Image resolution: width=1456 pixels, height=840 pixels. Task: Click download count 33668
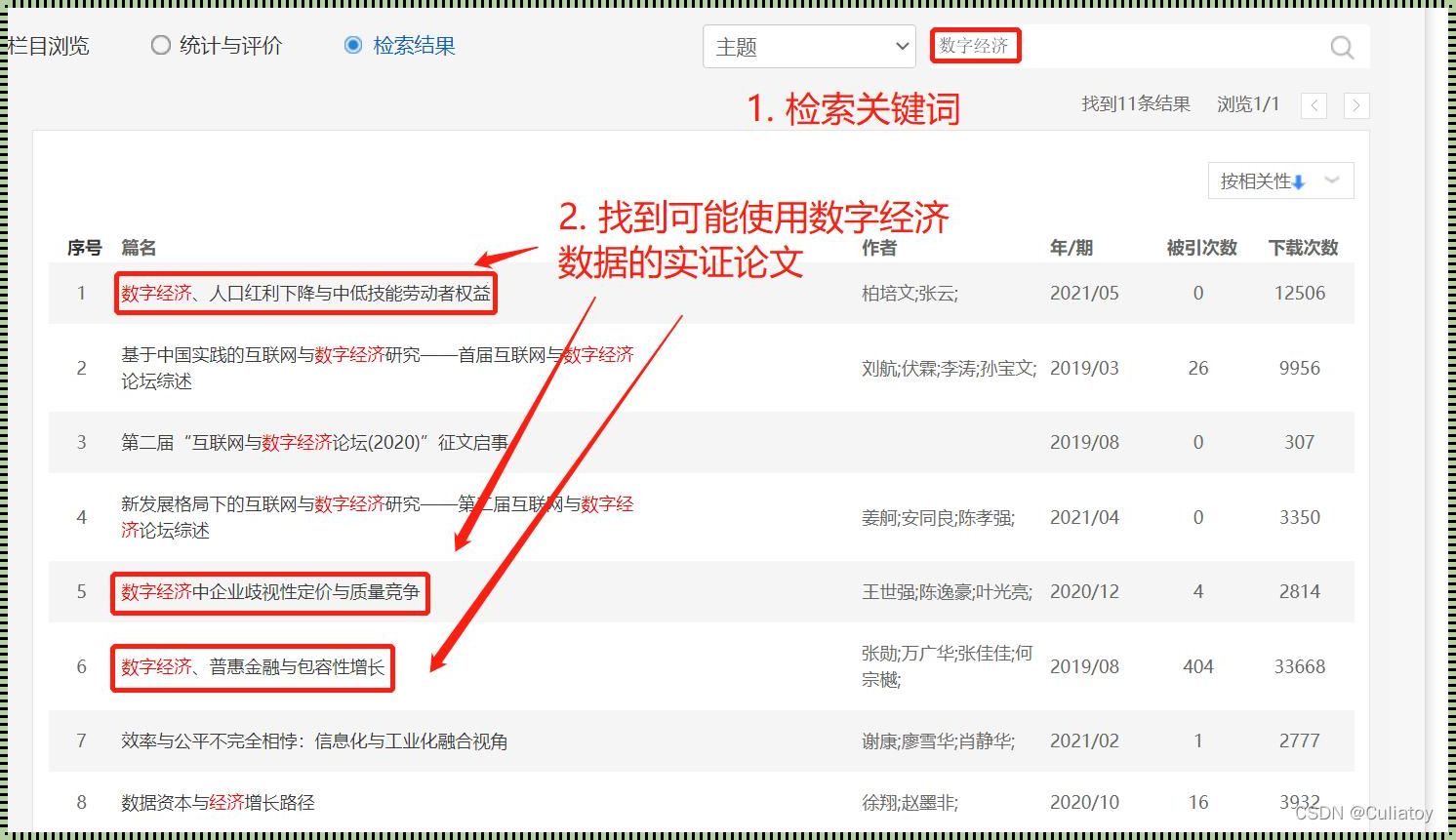pos(1300,666)
